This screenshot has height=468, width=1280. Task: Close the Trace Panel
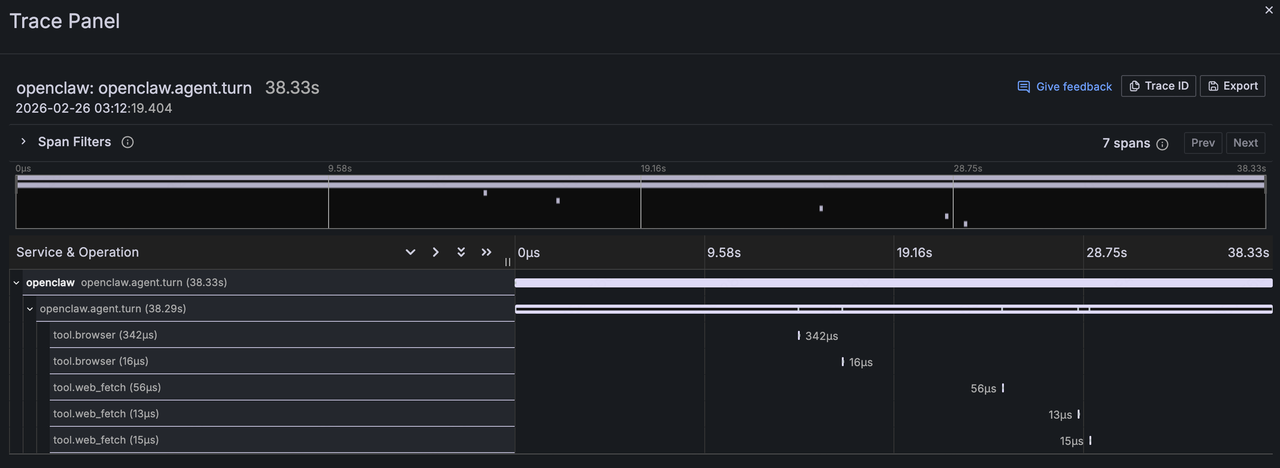pyautogui.click(x=1269, y=10)
